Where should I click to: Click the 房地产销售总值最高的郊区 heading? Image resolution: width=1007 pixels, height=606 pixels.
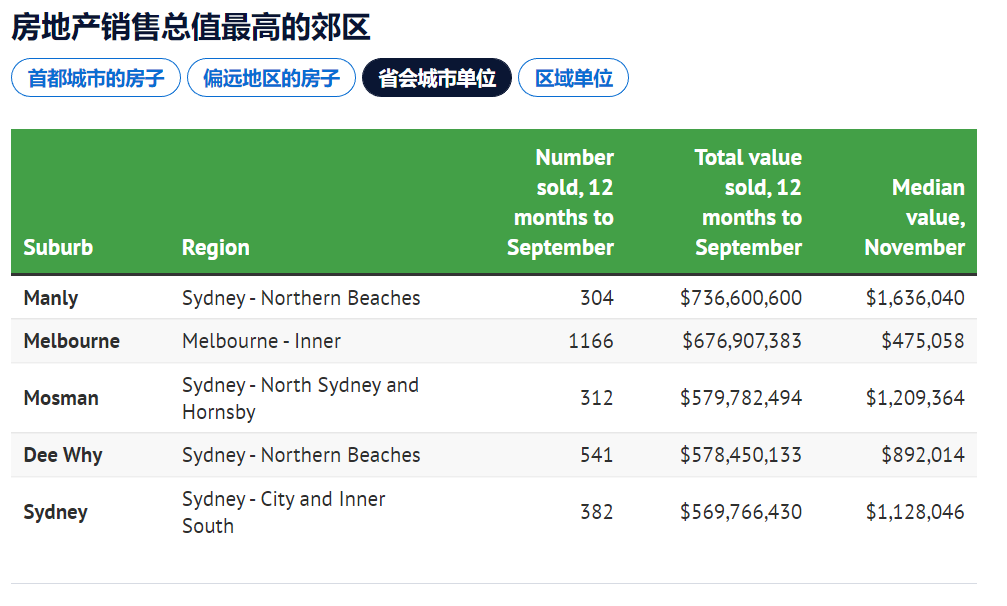(191, 28)
